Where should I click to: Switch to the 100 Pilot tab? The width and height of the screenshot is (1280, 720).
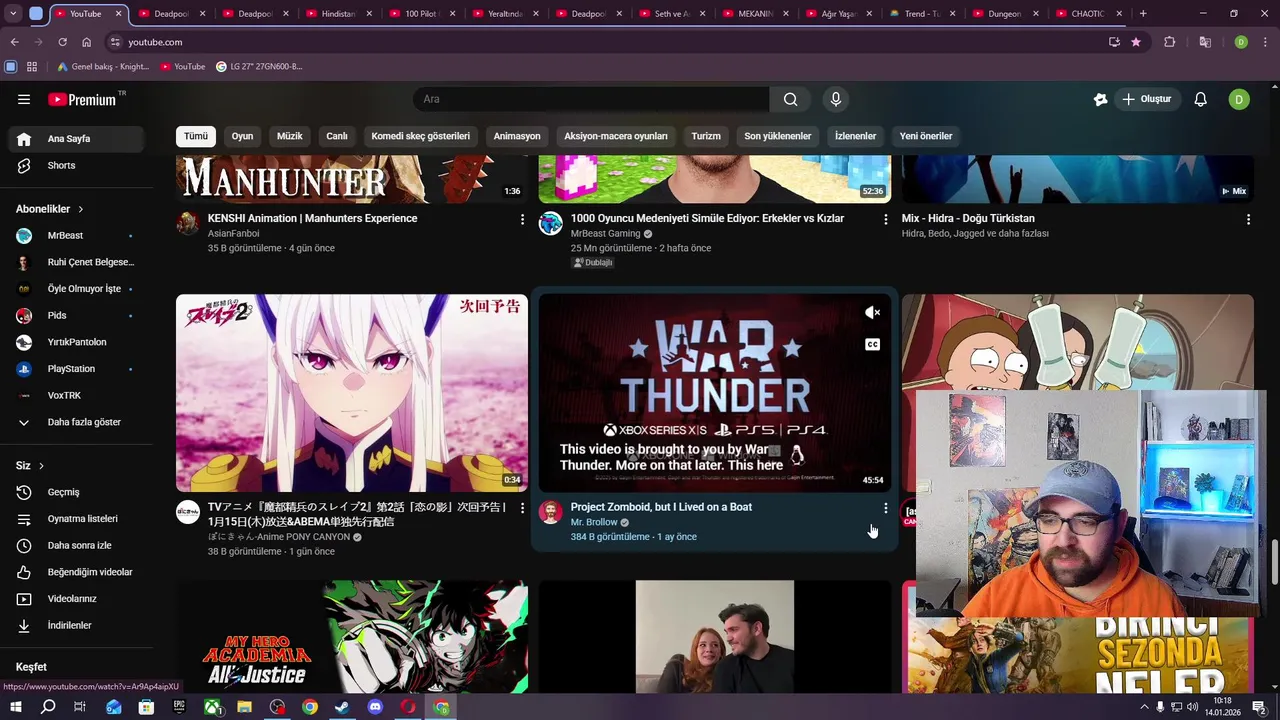(421, 14)
